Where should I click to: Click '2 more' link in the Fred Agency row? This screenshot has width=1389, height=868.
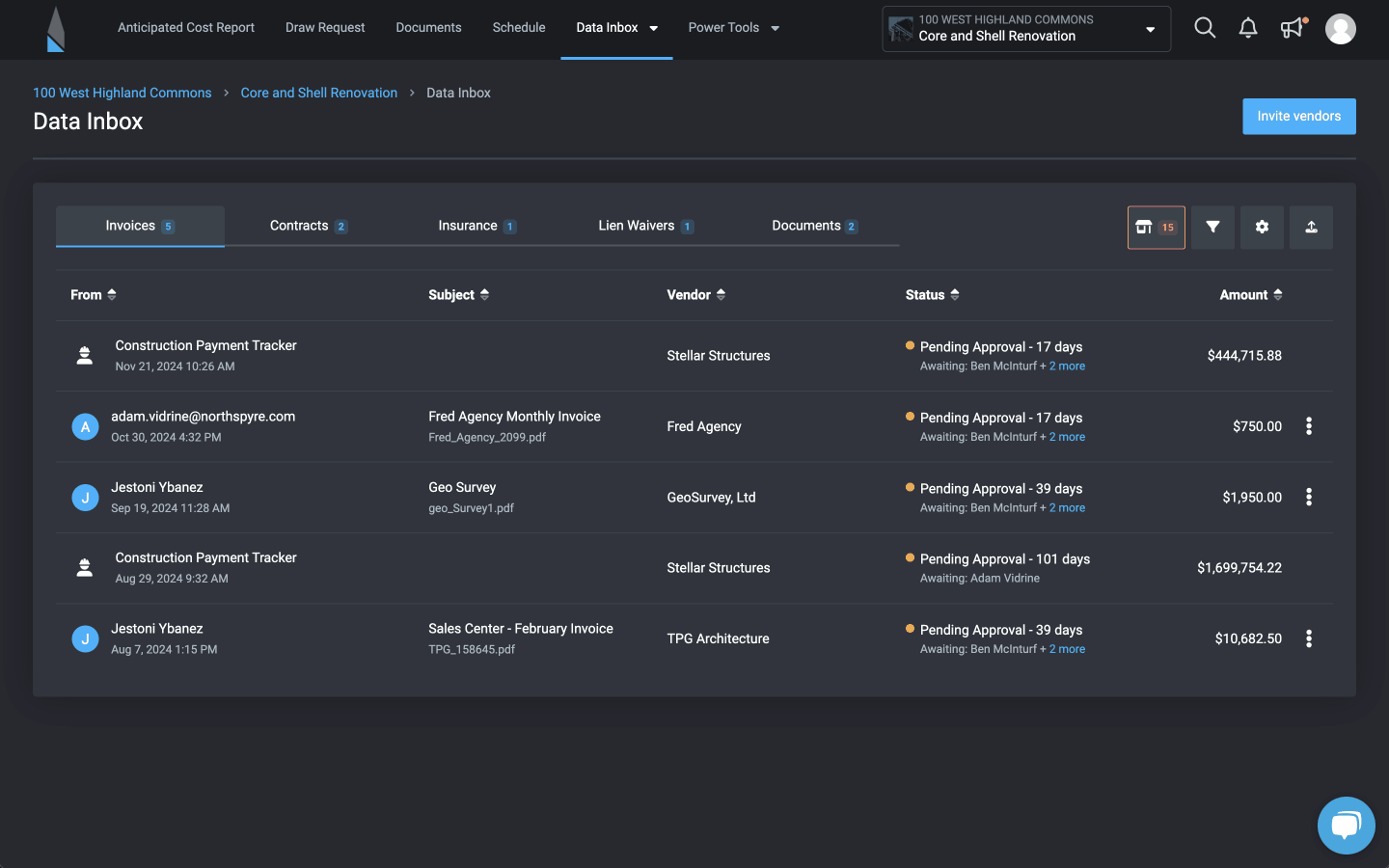point(1067,437)
